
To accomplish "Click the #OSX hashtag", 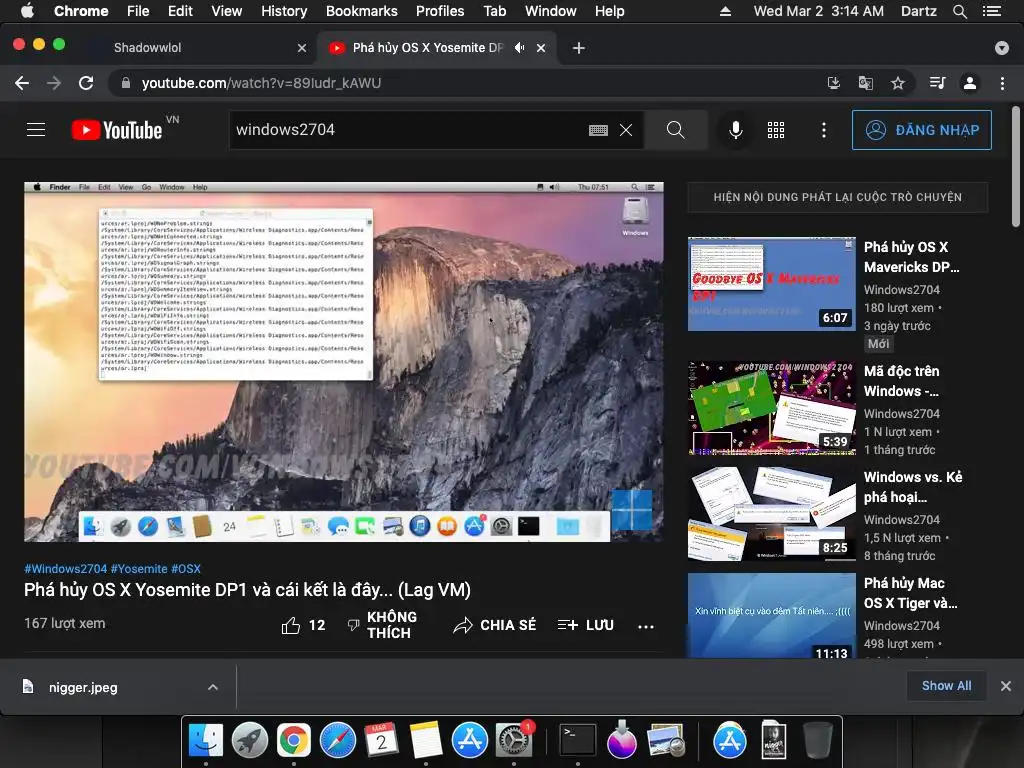I will coord(186,569).
